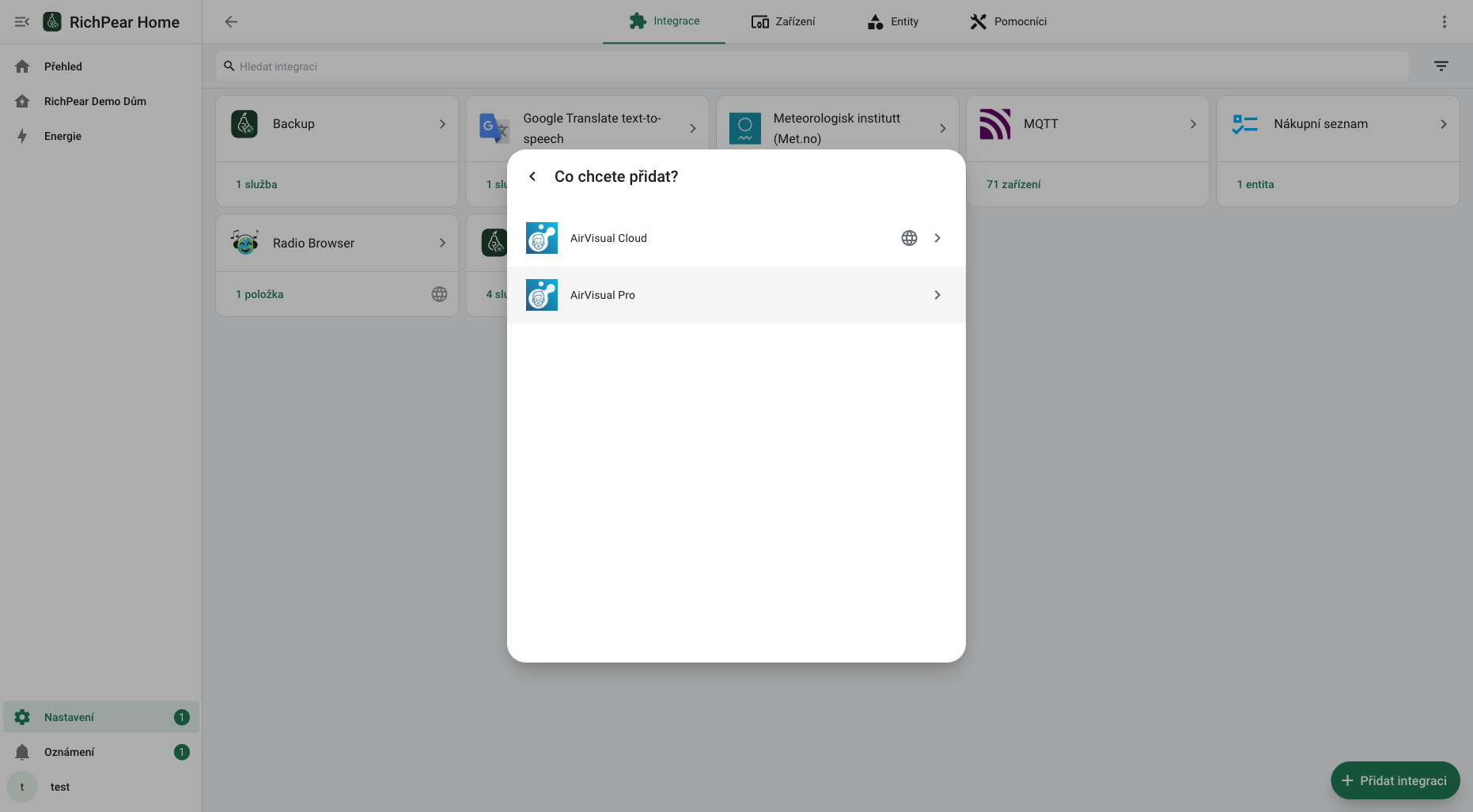The image size is (1473, 812).
Task: Click the Google Translate icon
Action: [494, 128]
